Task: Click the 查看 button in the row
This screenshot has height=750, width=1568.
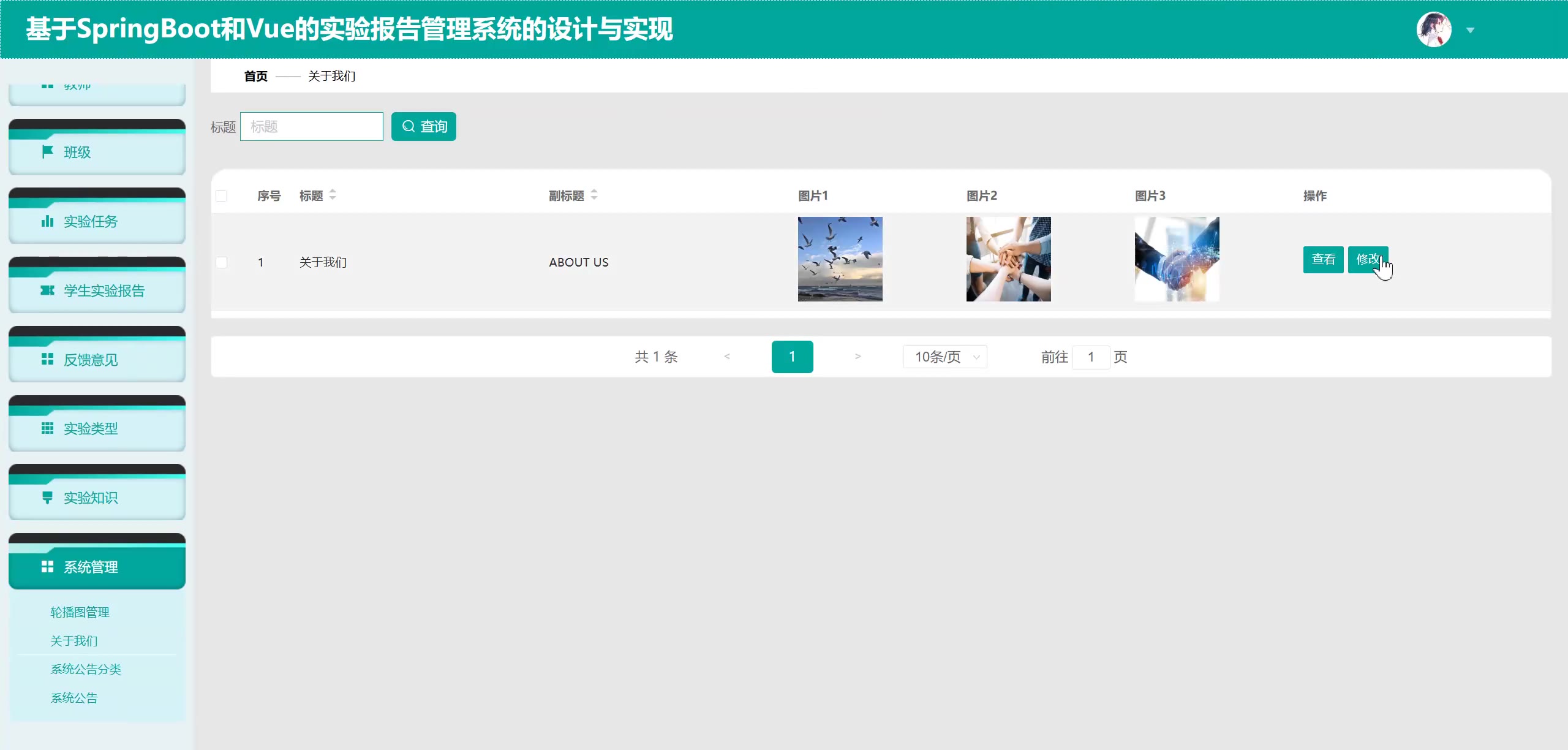Action: [x=1323, y=259]
